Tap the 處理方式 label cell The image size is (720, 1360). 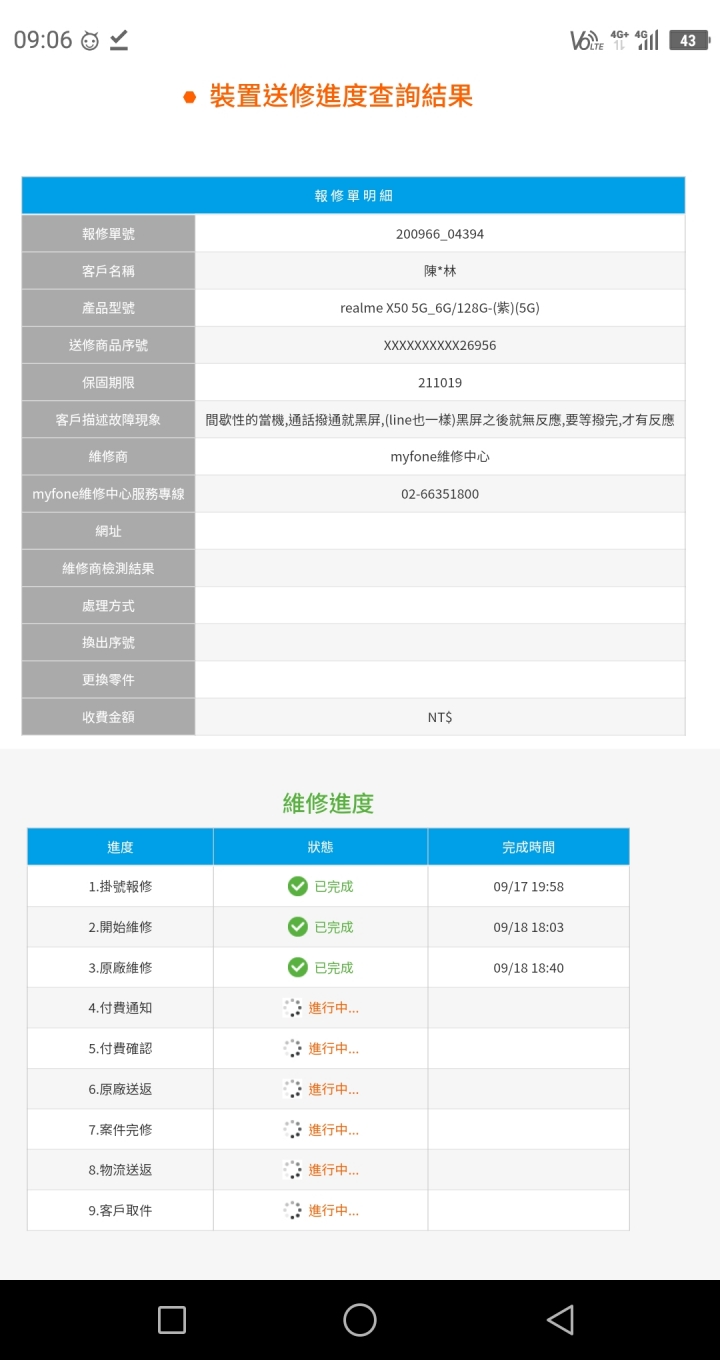click(x=108, y=606)
